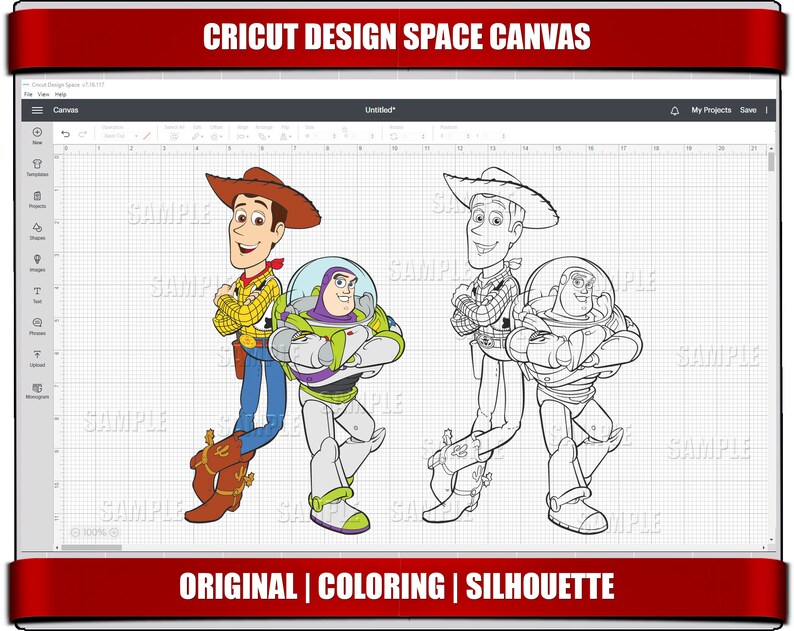Image resolution: width=794 pixels, height=631 pixels.
Task: Expand the Align dropdown
Action: (x=243, y=136)
